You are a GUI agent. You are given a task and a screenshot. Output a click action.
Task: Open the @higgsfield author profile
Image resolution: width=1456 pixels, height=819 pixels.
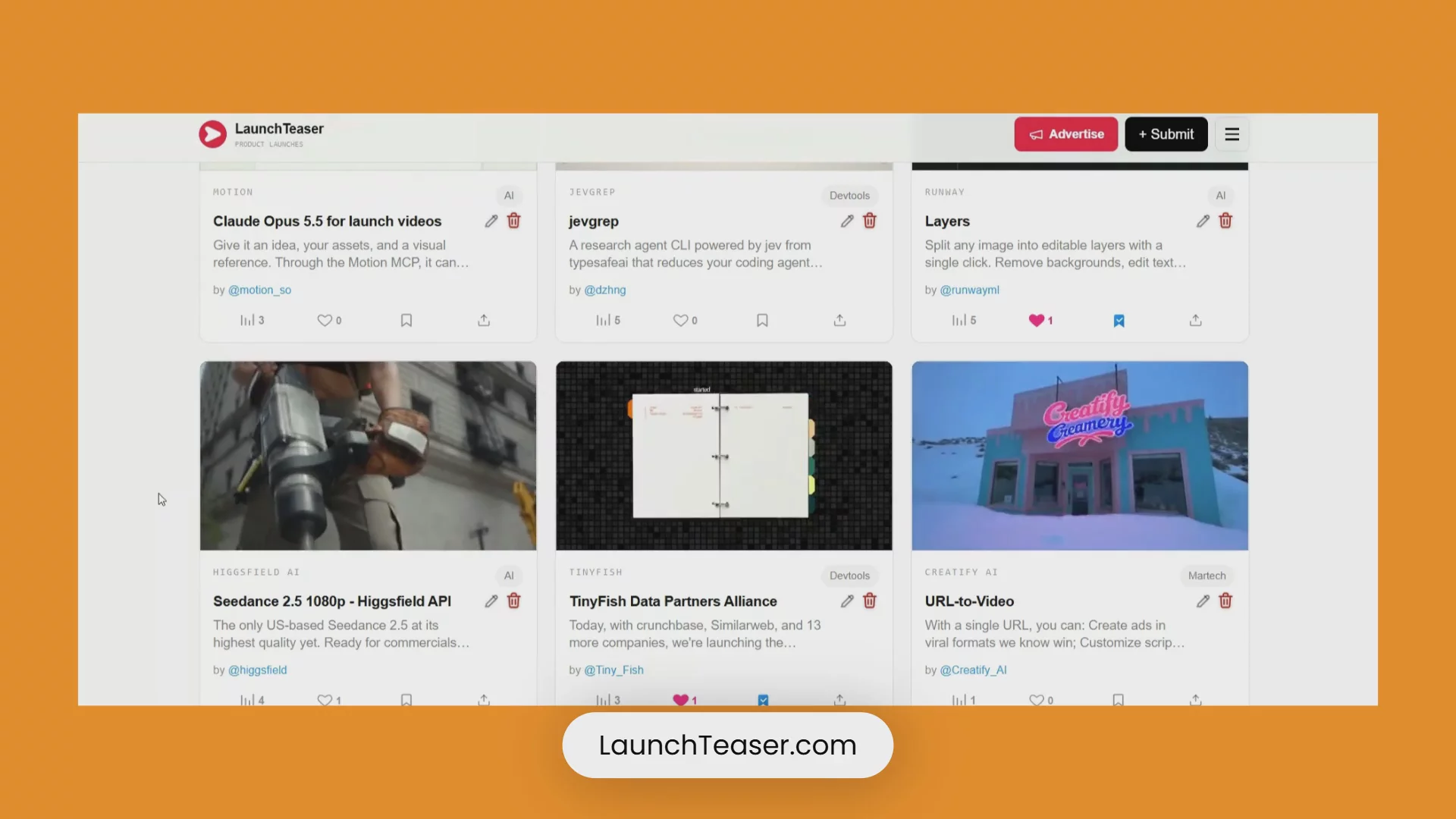(x=257, y=670)
